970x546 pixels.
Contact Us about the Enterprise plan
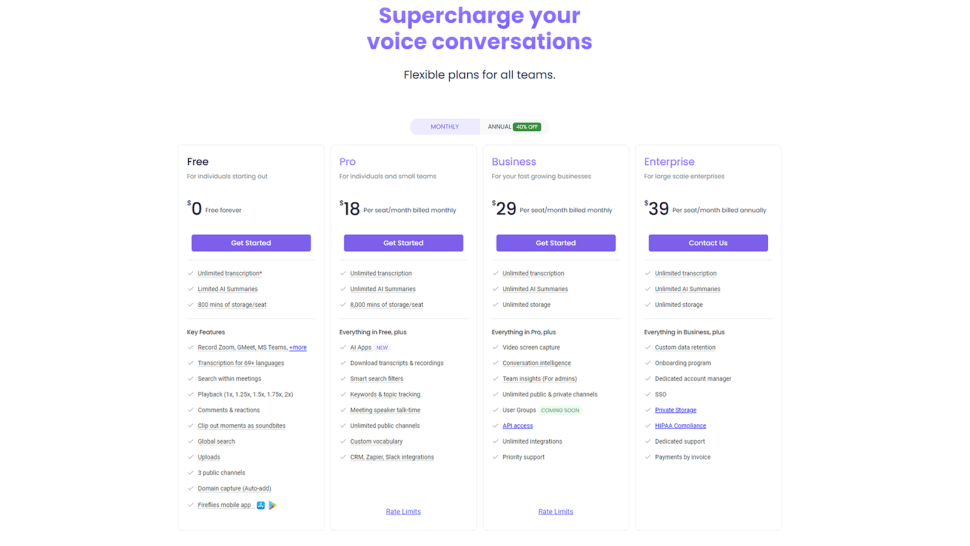[x=708, y=243]
